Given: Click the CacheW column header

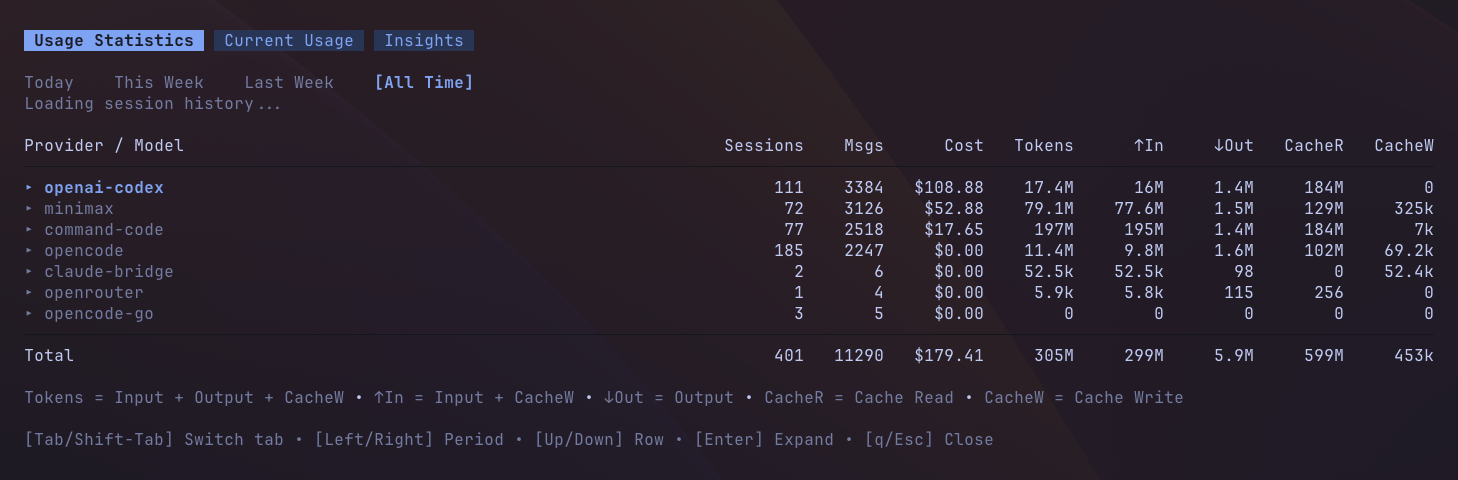Looking at the screenshot, I should click(x=1404, y=146).
